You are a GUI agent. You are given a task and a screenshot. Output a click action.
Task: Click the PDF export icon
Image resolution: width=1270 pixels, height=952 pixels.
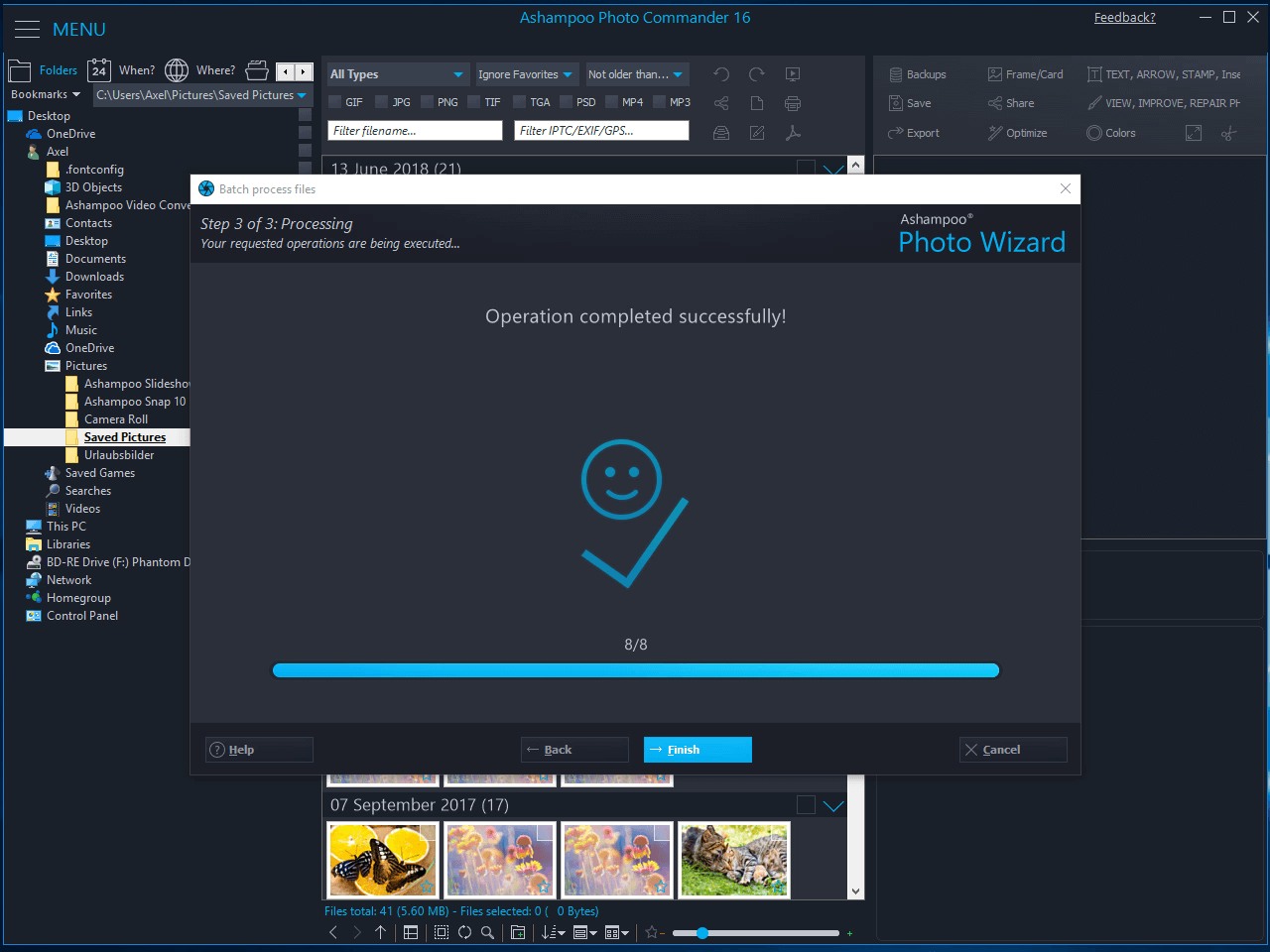[793, 133]
